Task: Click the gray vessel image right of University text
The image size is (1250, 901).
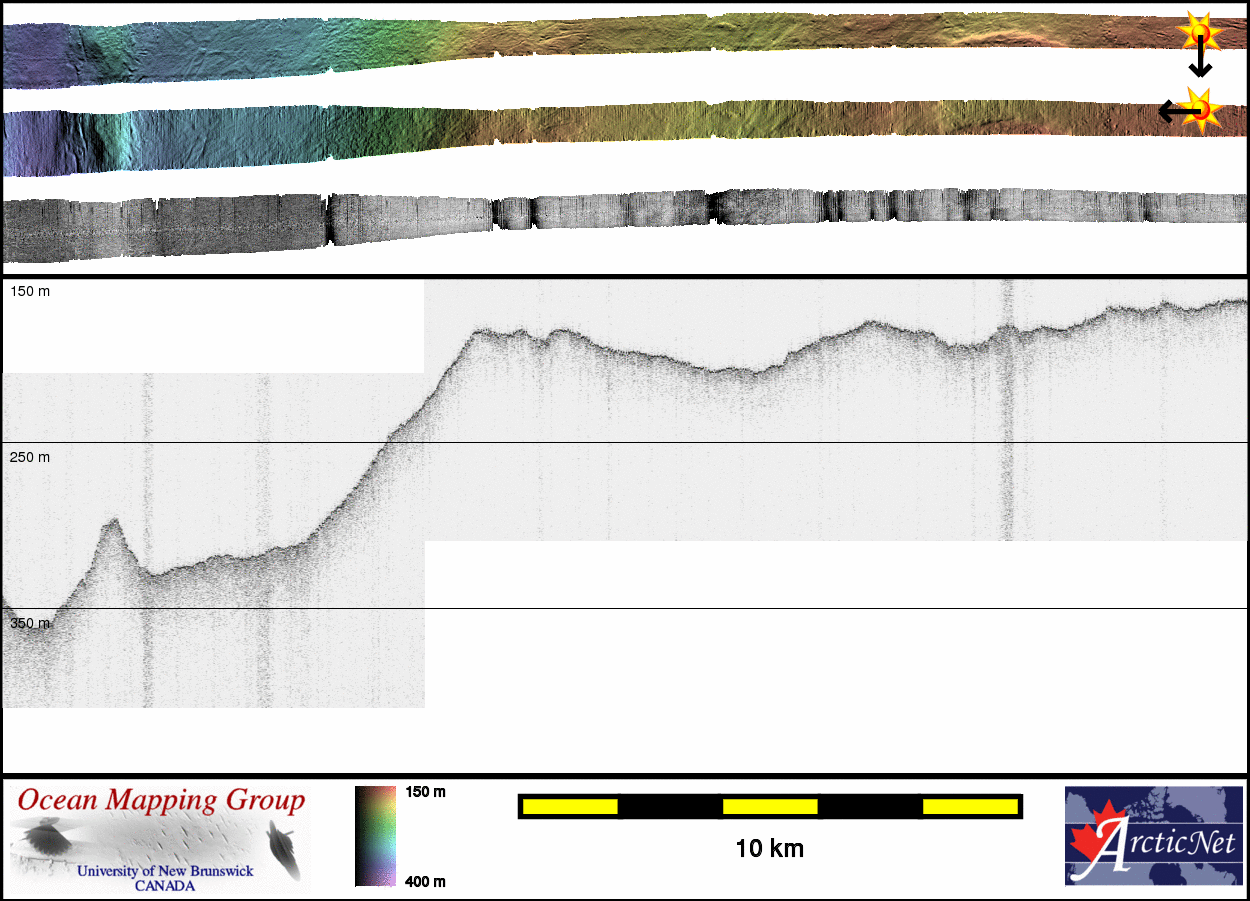Action: coord(283,848)
